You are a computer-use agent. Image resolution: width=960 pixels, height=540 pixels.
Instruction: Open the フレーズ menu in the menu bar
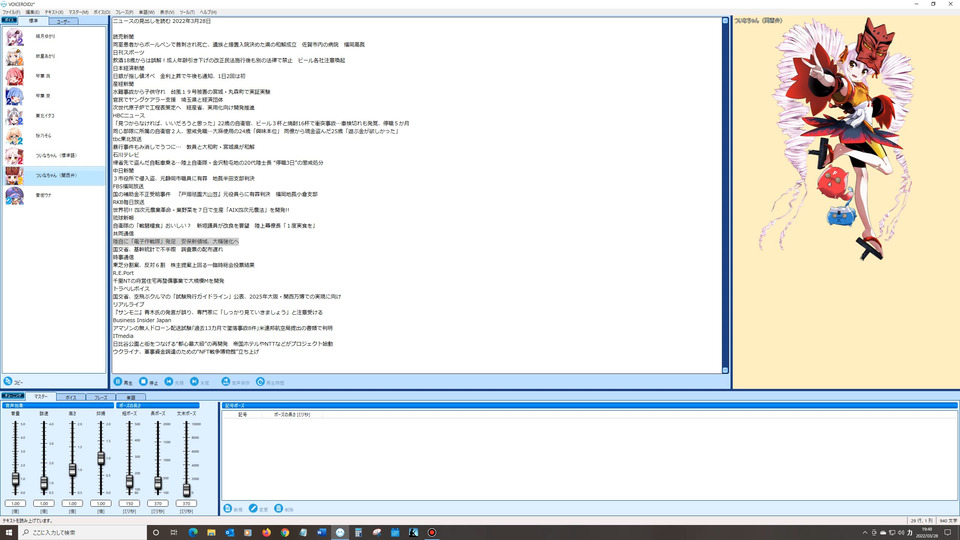tap(124, 12)
